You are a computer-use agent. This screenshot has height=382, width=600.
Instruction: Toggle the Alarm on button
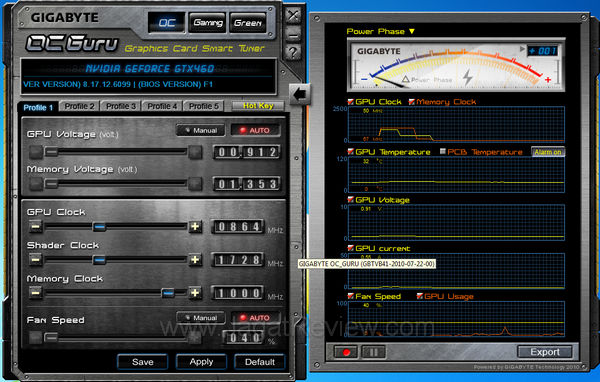click(548, 152)
